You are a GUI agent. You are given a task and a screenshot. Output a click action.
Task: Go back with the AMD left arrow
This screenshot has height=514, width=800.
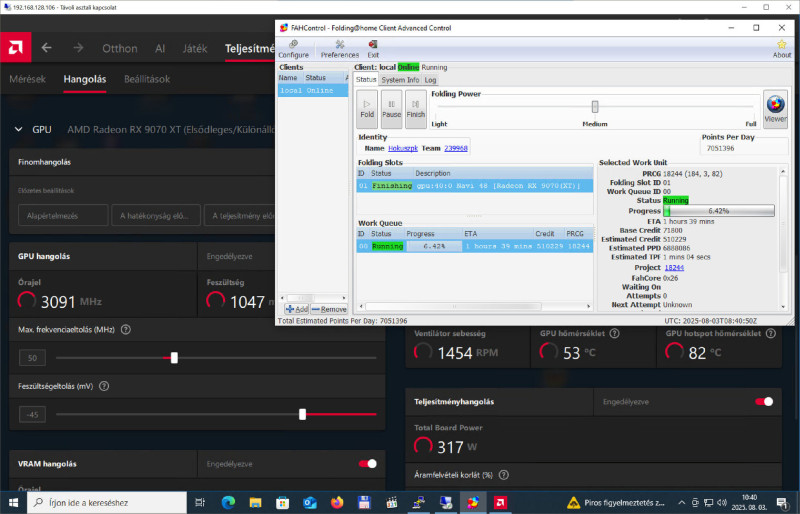tap(46, 48)
